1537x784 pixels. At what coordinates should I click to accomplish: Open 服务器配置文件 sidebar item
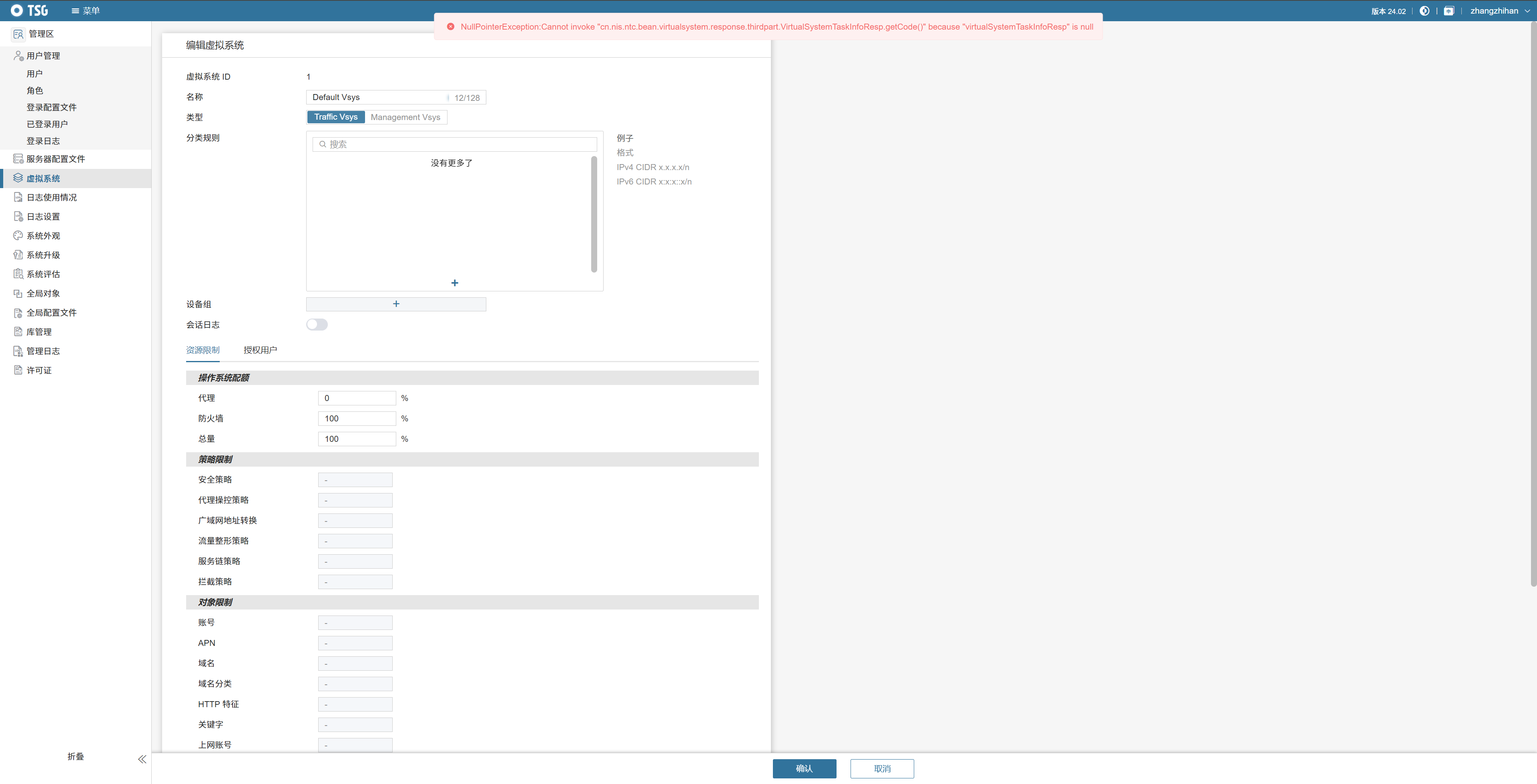coord(56,159)
